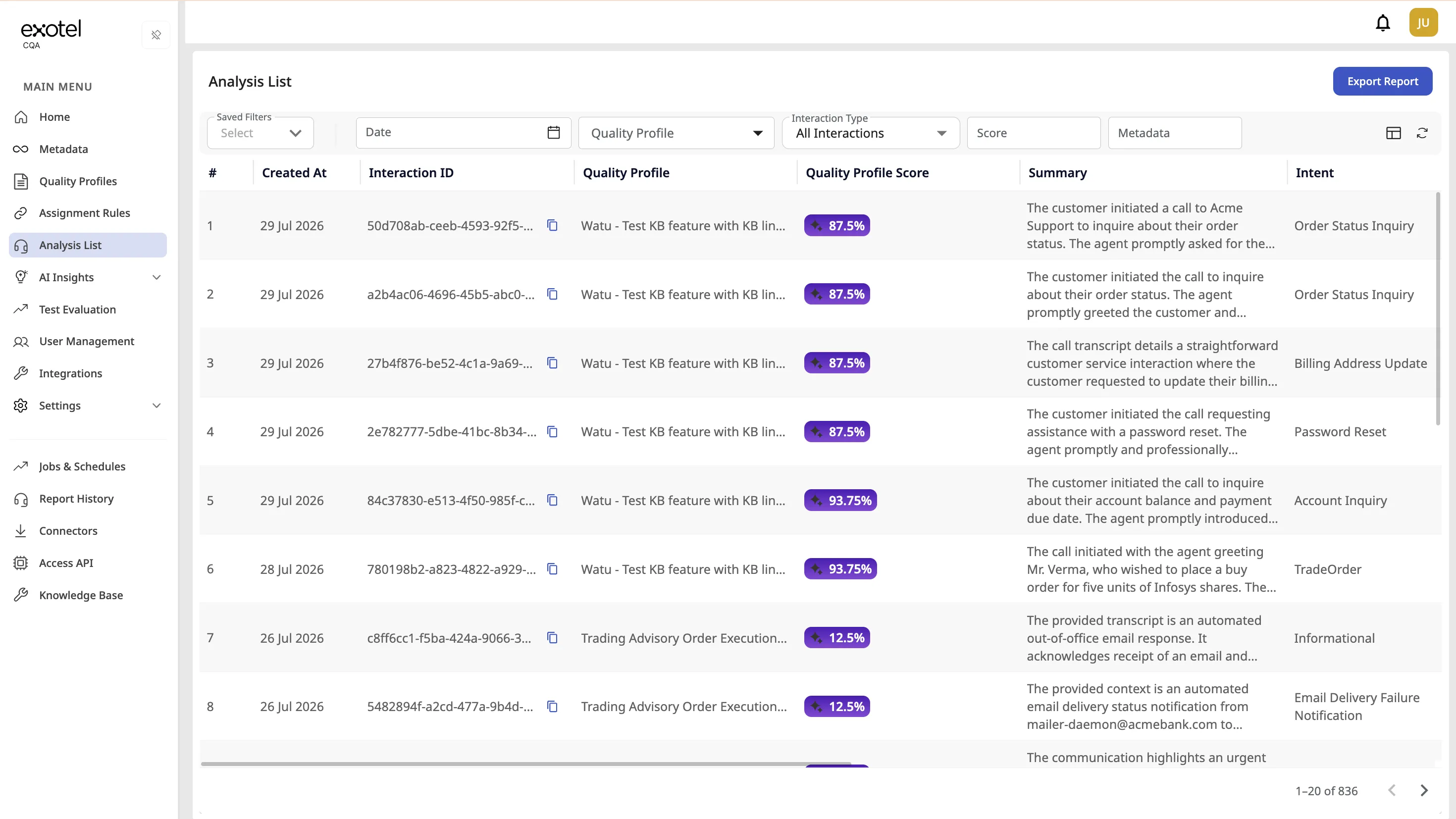Click the Metadata filter field

point(1175,133)
